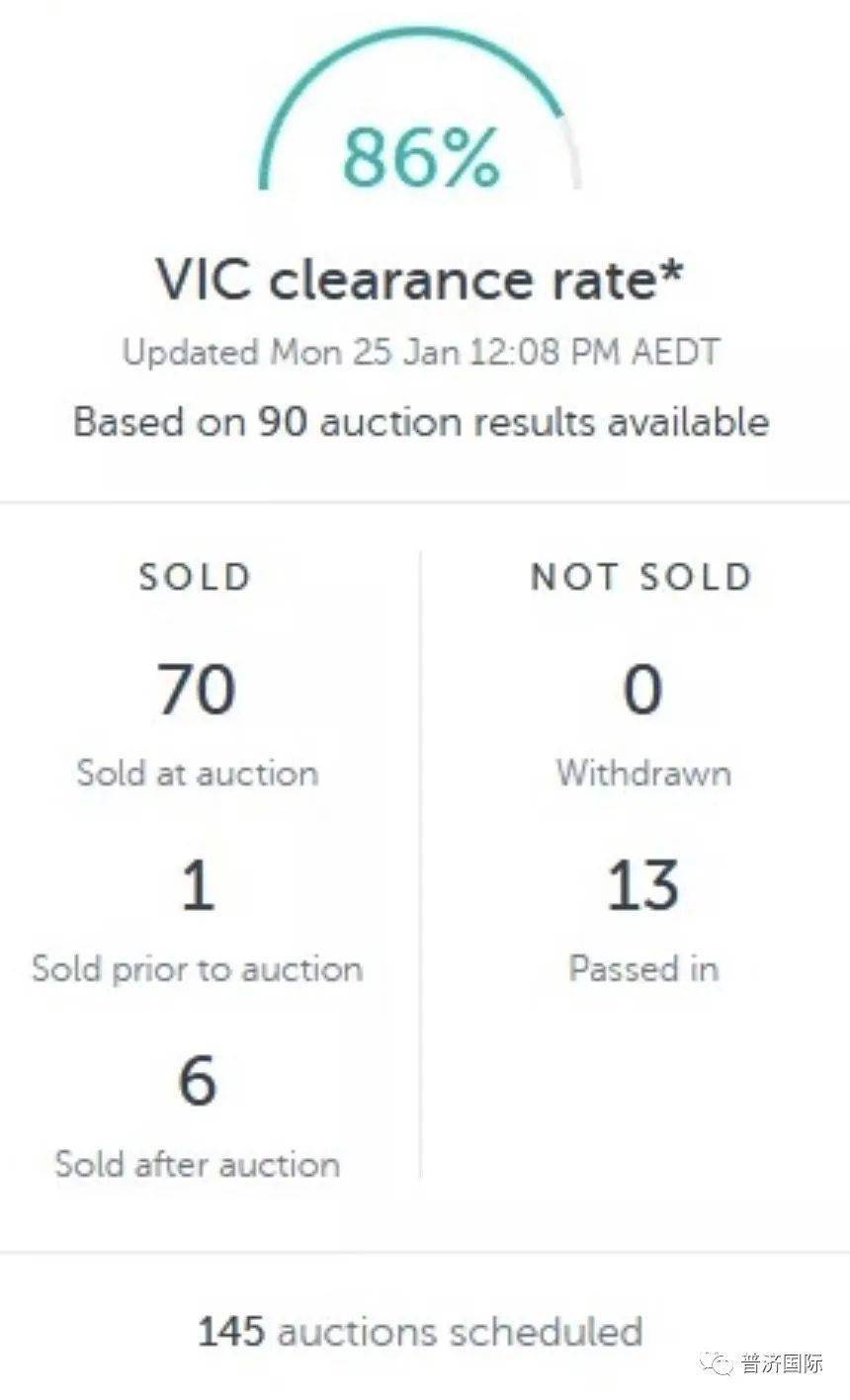Click the Sold at auction label

tap(198, 773)
